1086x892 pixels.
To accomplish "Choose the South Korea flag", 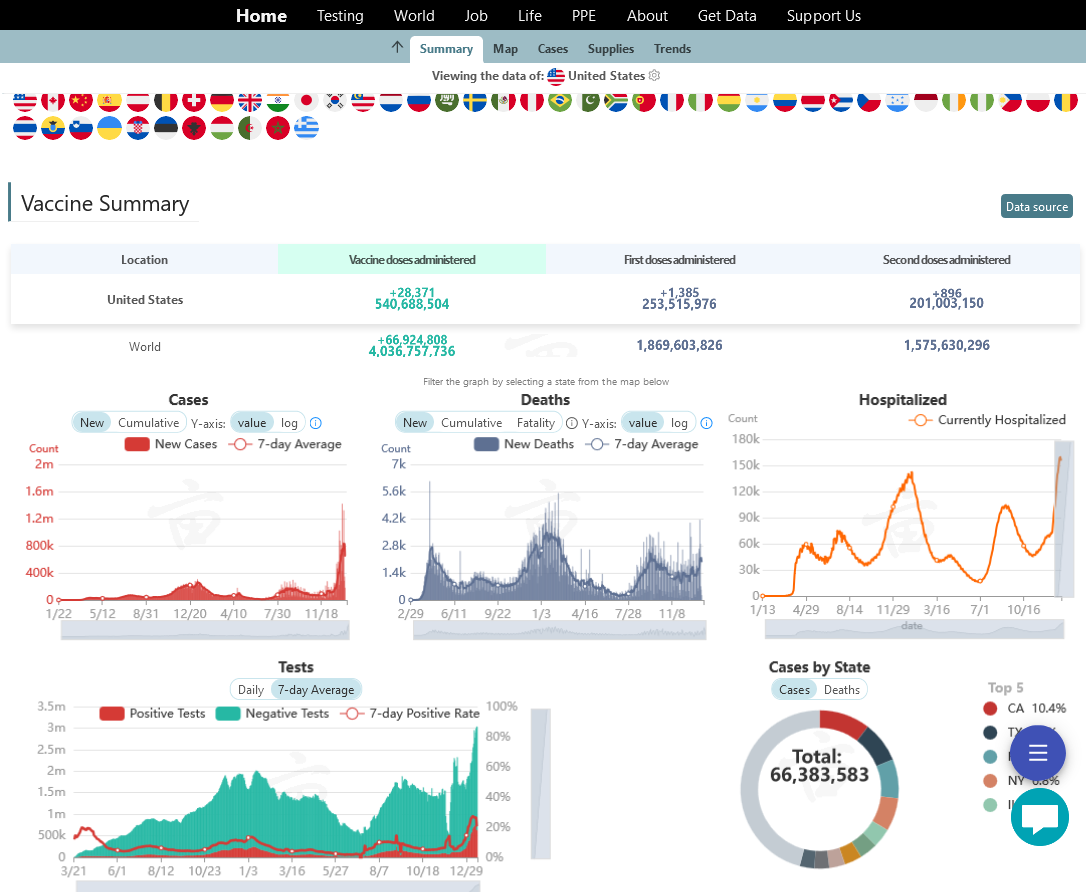I will point(335,101).
